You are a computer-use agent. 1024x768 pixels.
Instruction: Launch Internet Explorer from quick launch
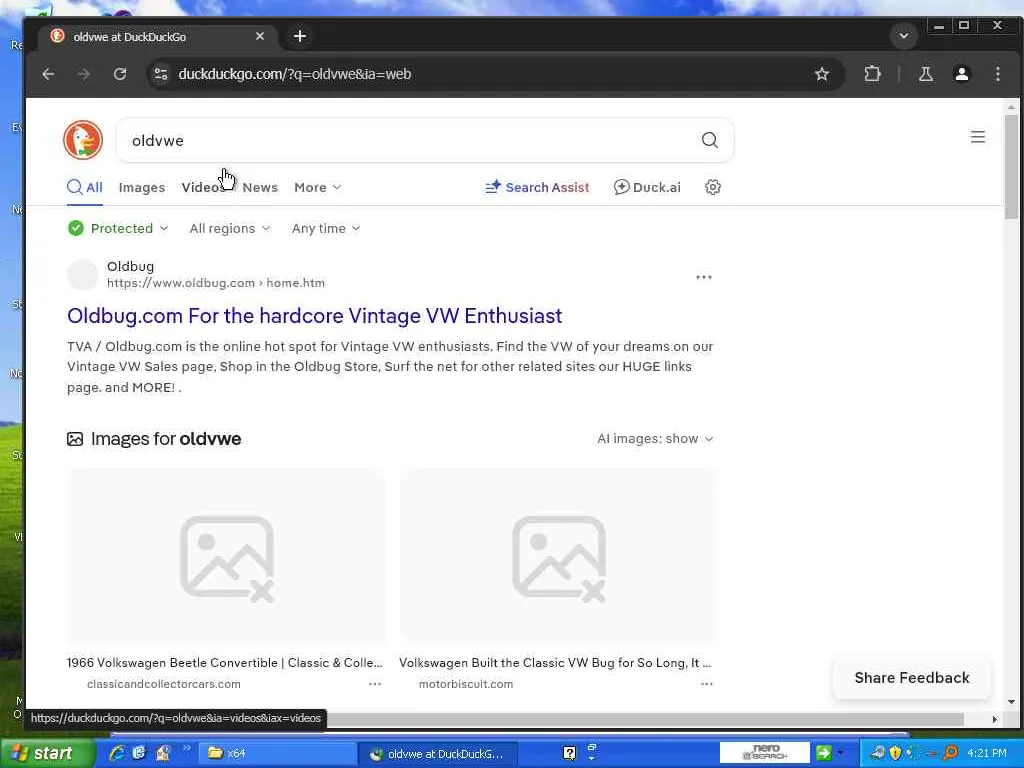(x=118, y=753)
